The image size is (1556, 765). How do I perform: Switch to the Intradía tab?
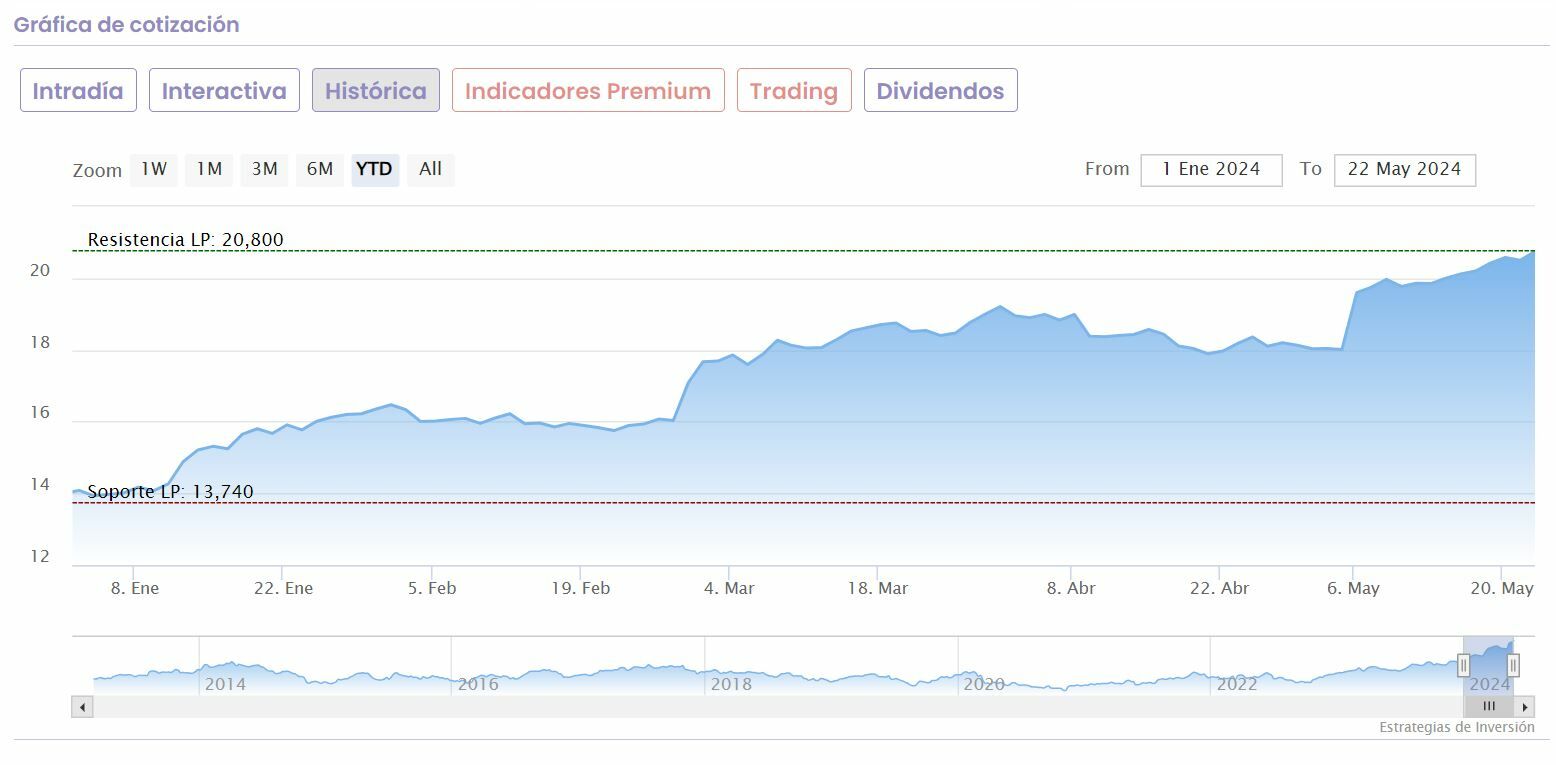click(78, 91)
